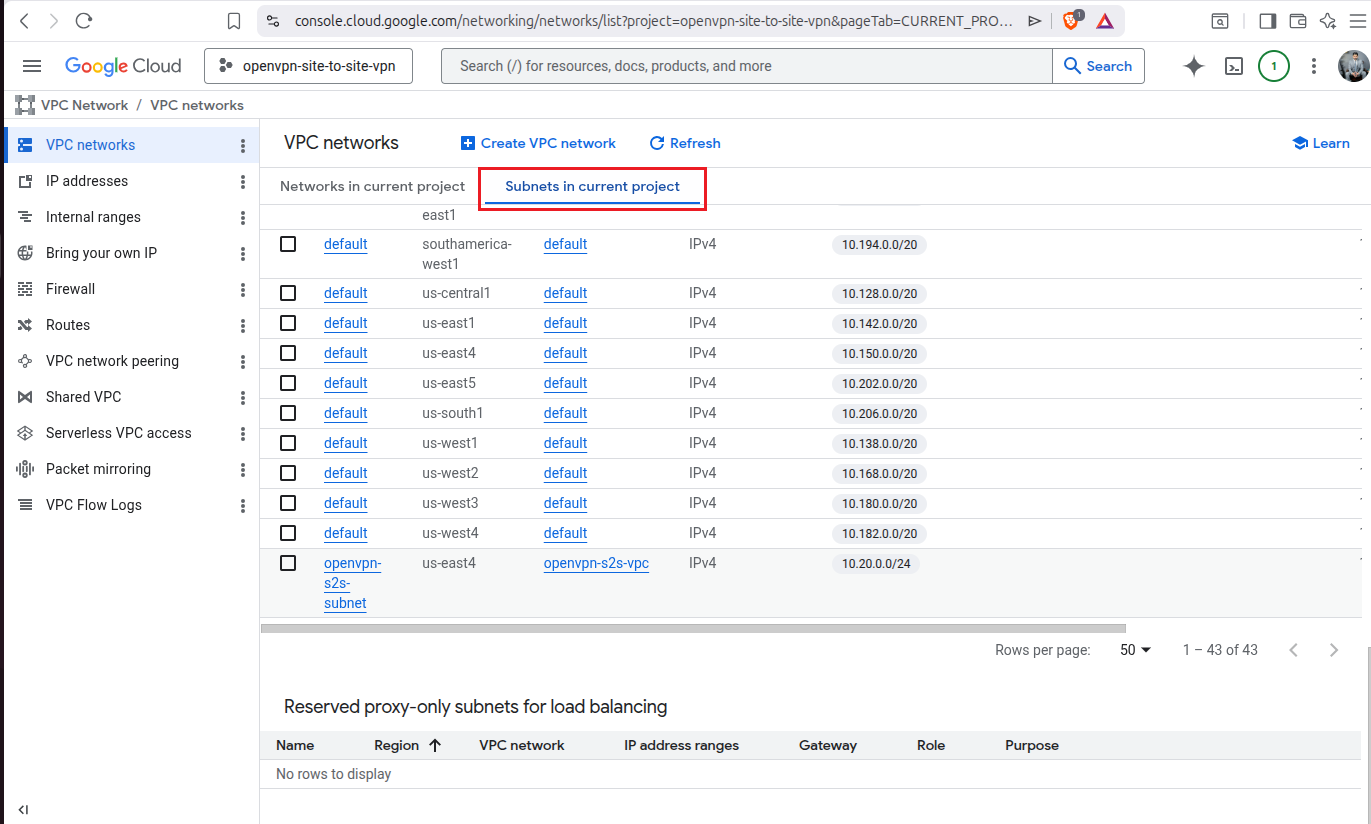
Task: Open Firewall section in sidebar
Action: click(70, 289)
